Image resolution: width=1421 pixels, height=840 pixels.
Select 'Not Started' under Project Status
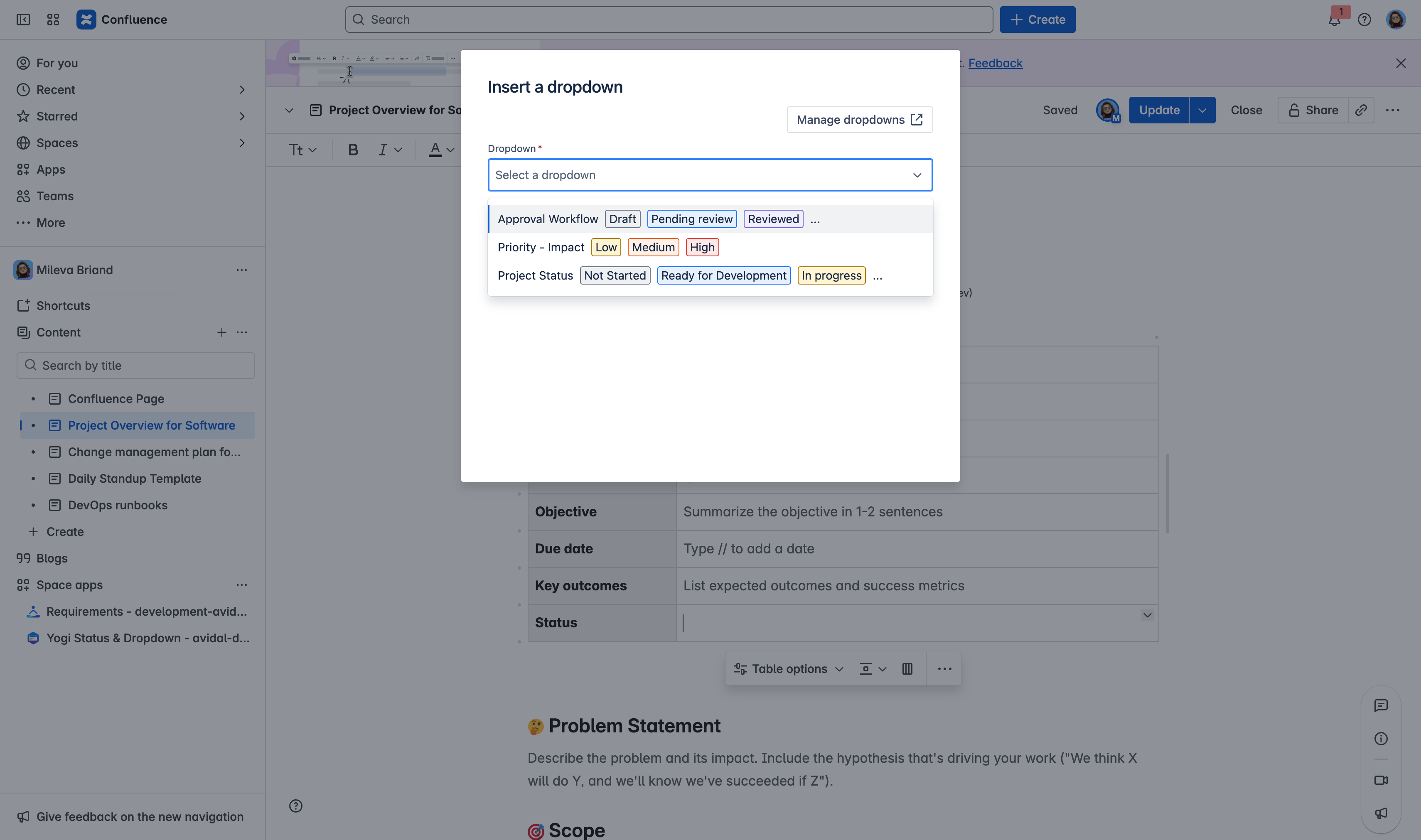615,275
